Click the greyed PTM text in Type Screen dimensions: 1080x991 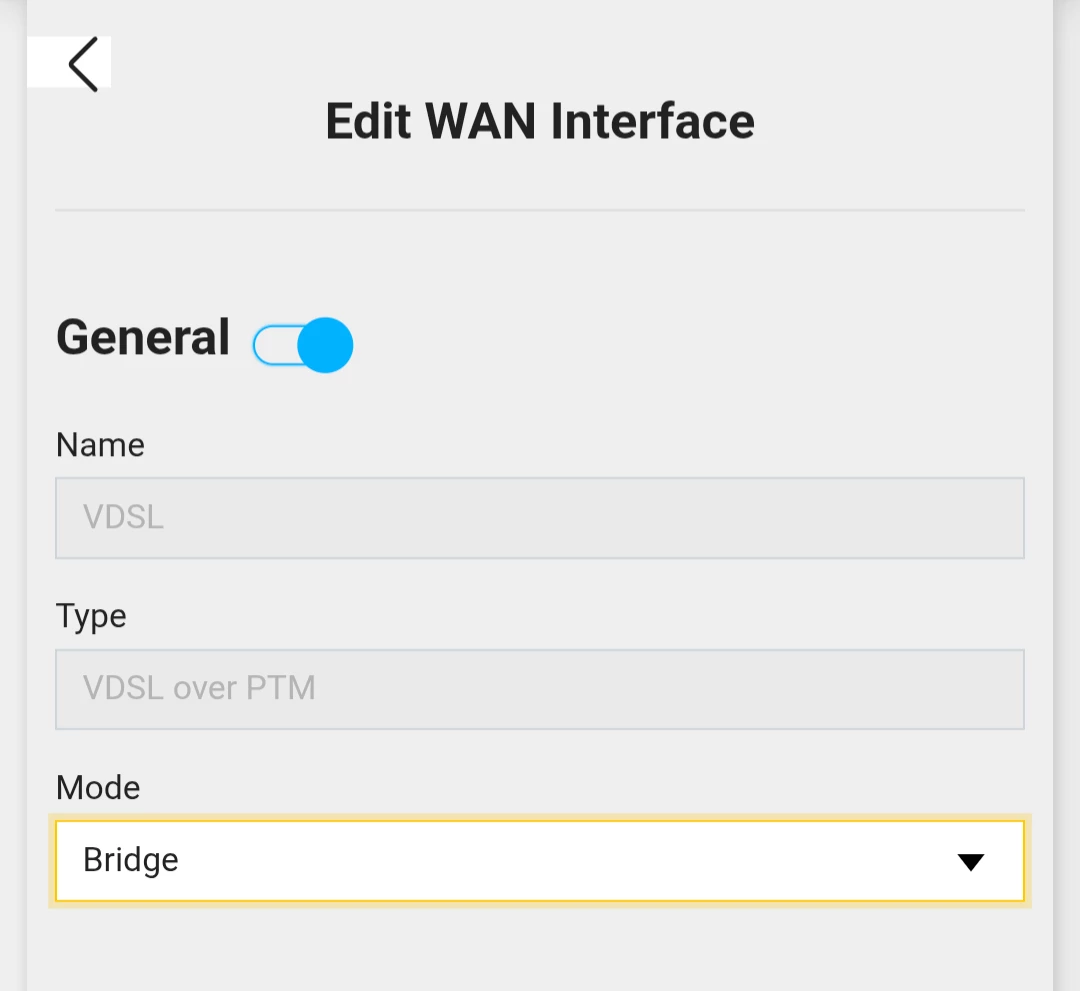tap(284, 689)
